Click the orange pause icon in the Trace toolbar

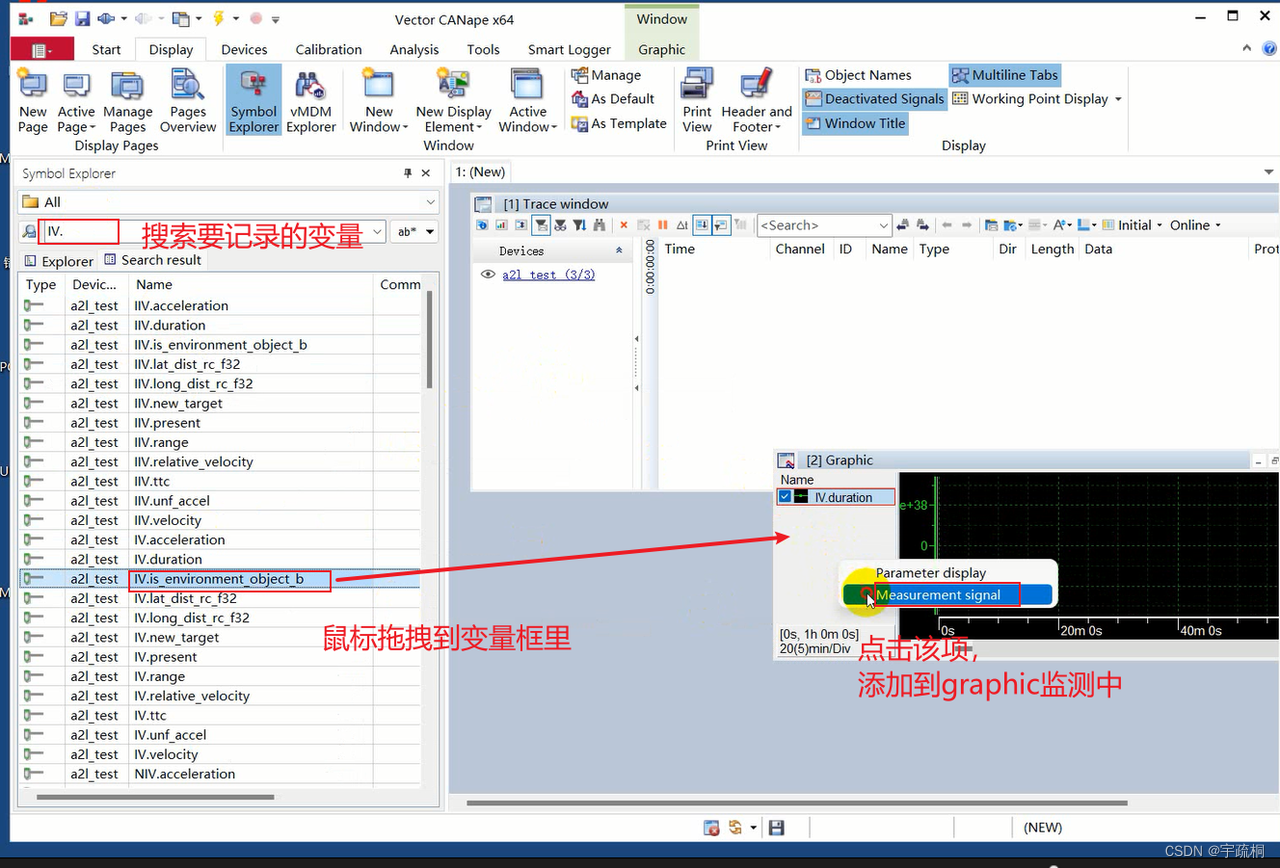pyautogui.click(x=662, y=225)
